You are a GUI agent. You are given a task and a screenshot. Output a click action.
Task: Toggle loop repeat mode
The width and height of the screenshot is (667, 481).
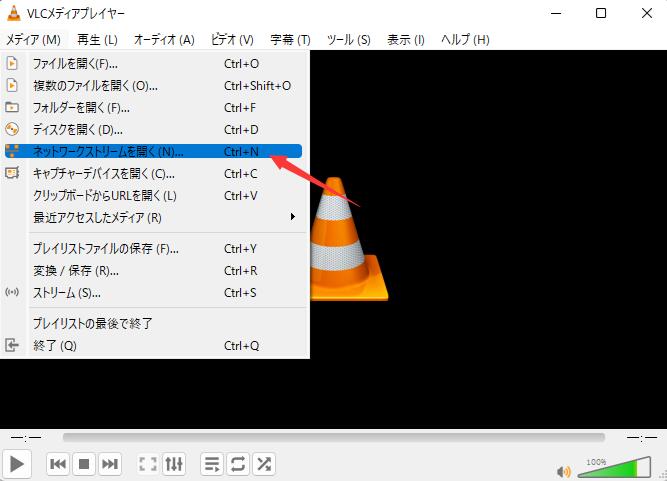(238, 464)
